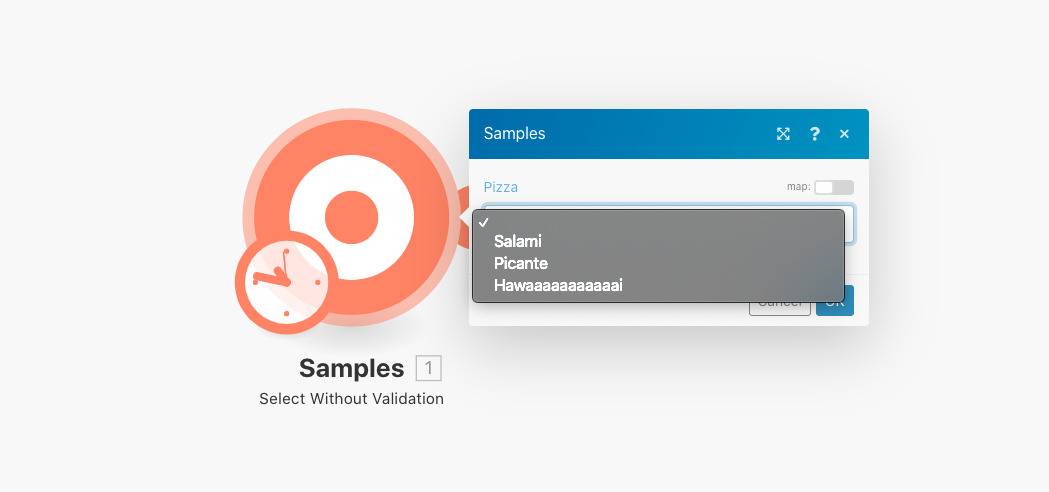The image size is (1049, 492).
Task: Click the Pizza field label
Action: click(x=501, y=187)
